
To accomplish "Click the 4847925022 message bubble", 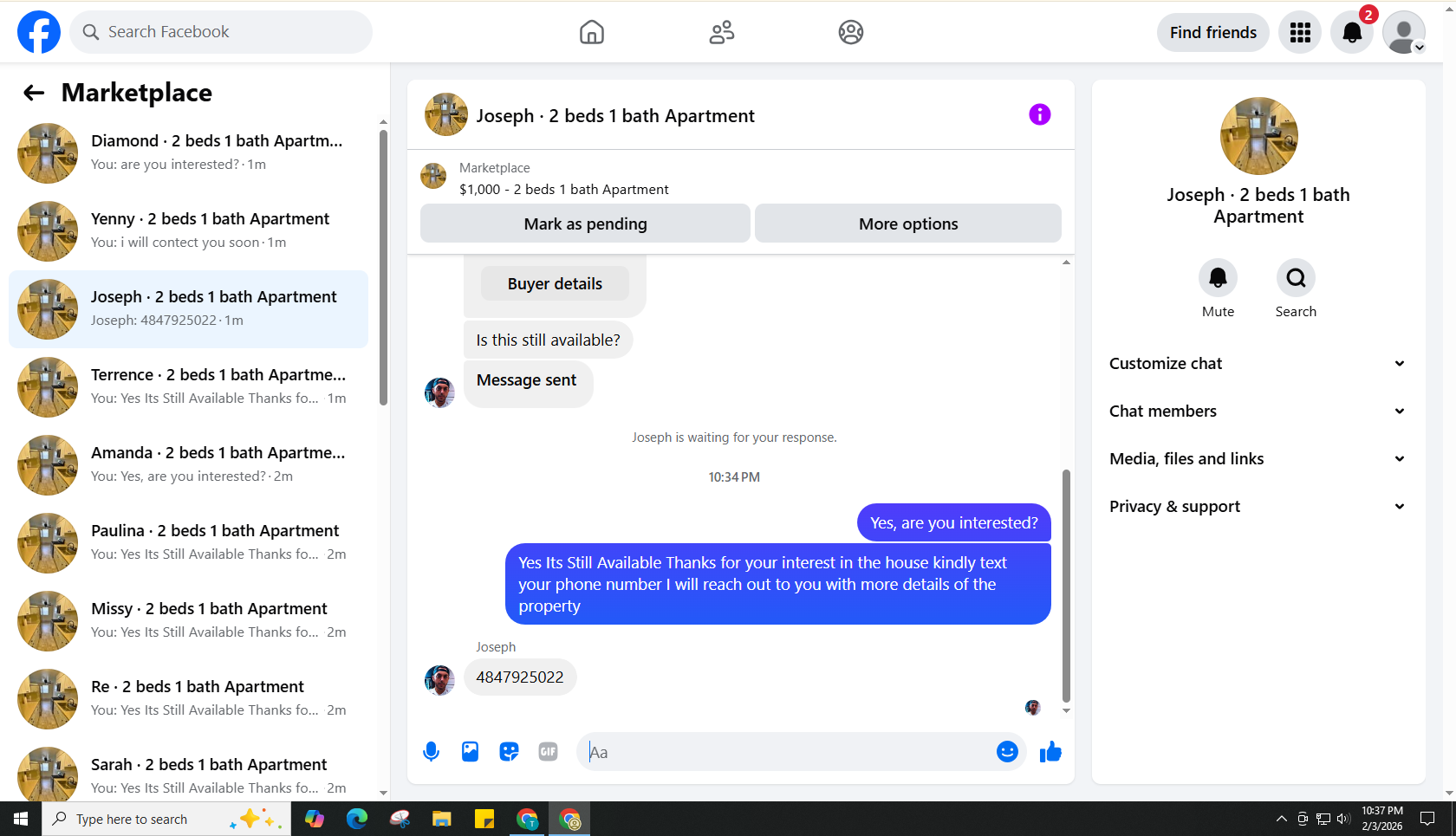I will 520,677.
